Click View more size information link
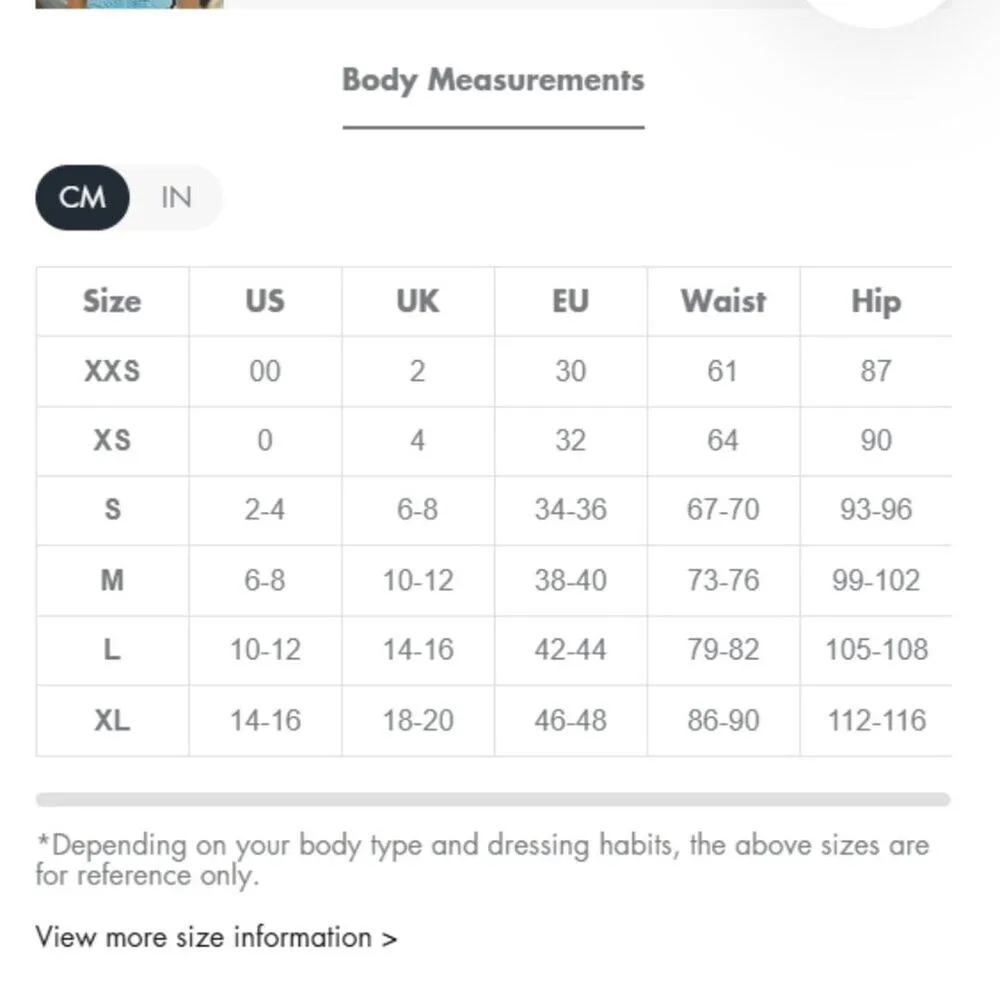 (216, 937)
